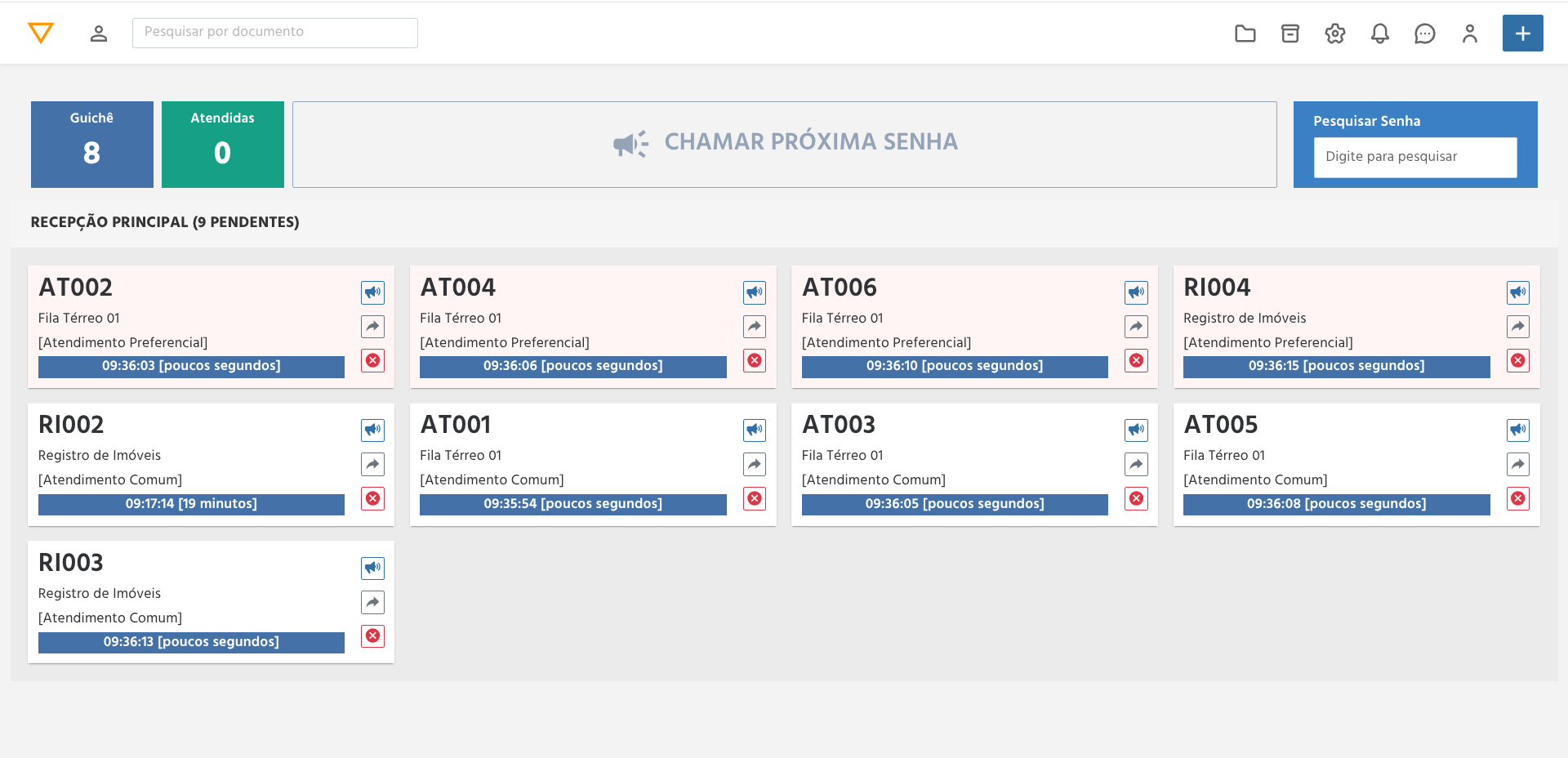Cancel ticket AT003 with the red X
This screenshot has height=758, width=1568.
1135,498
